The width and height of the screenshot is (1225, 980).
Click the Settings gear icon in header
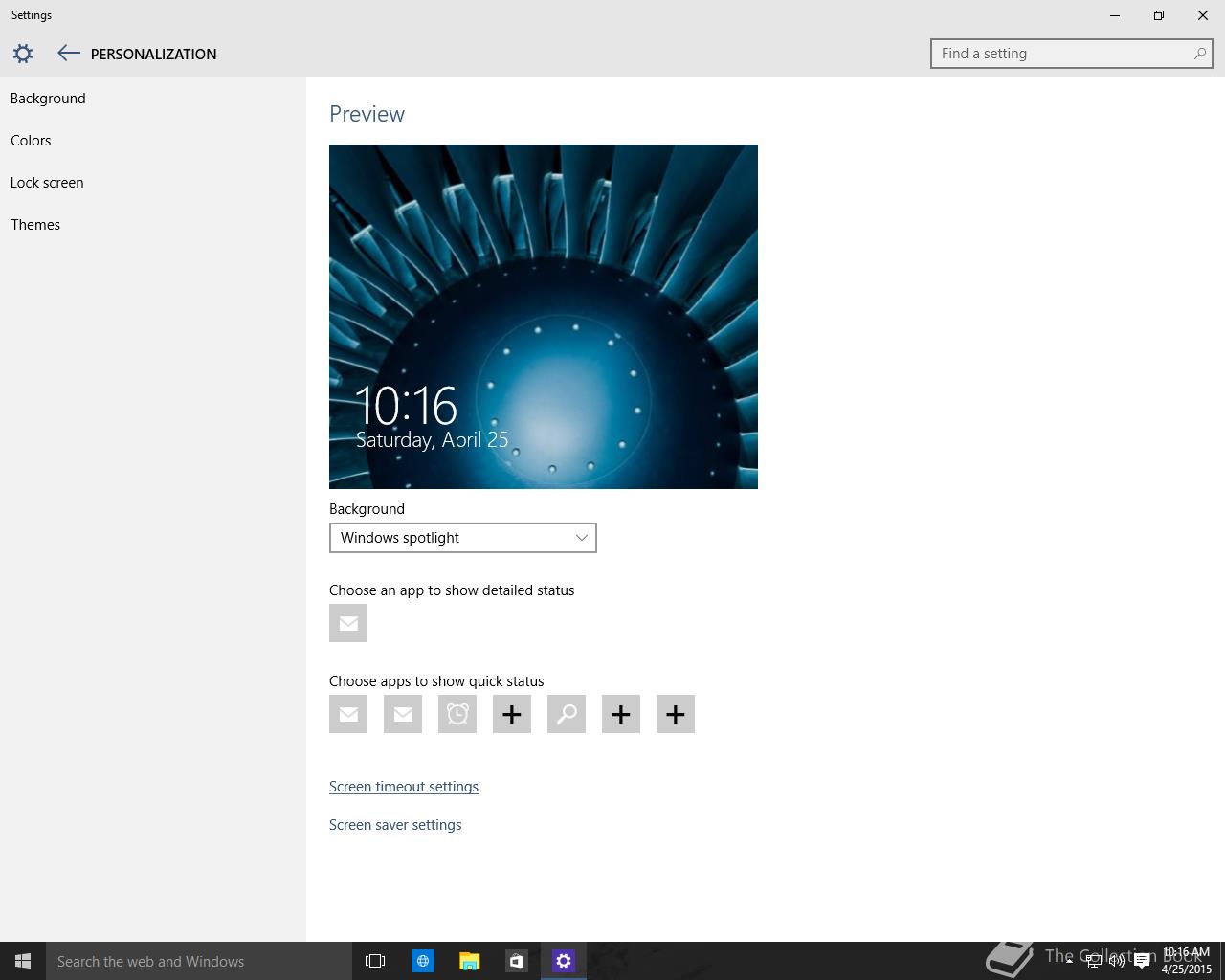pyautogui.click(x=23, y=54)
